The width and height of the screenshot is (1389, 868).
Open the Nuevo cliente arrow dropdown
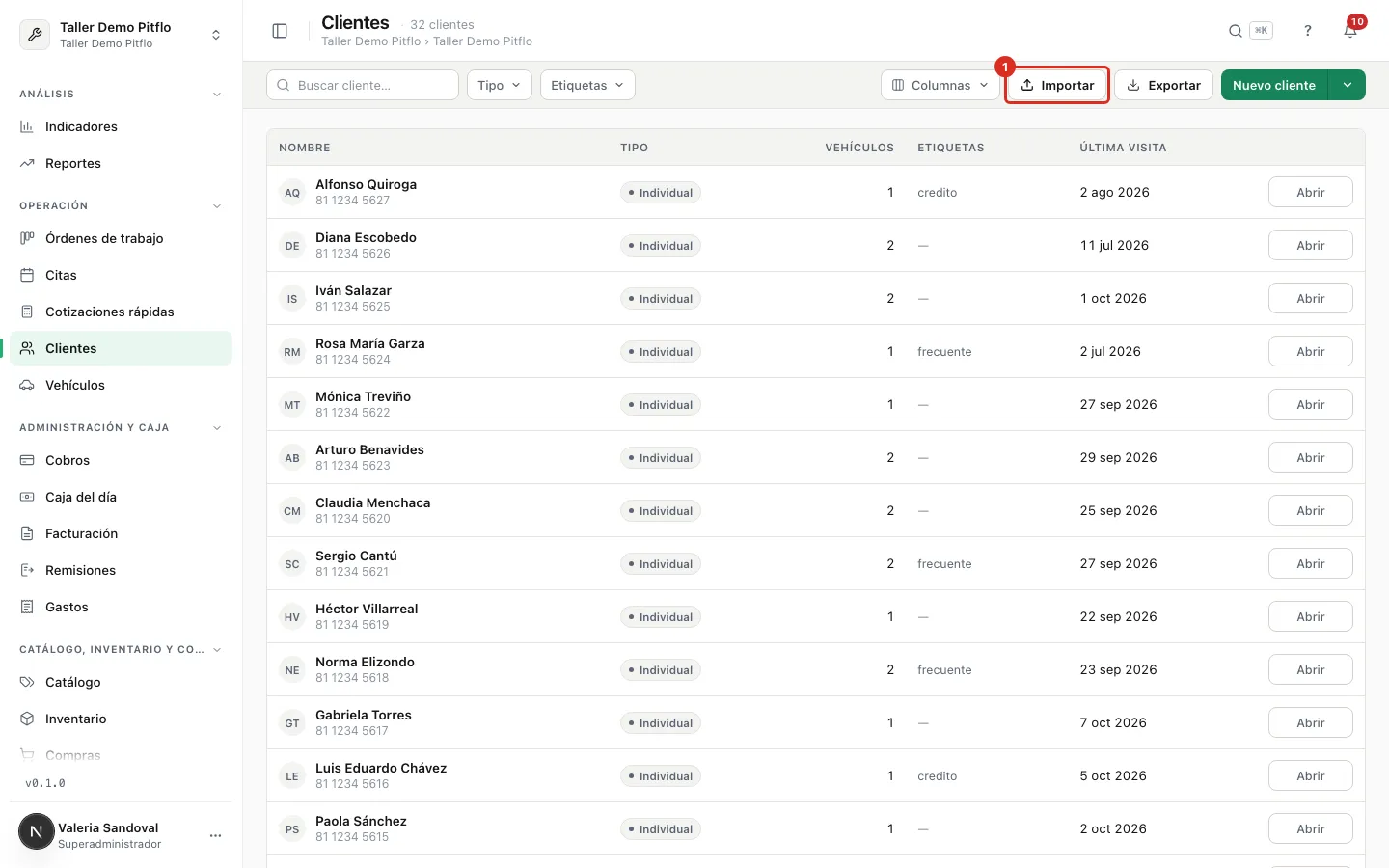coord(1347,85)
